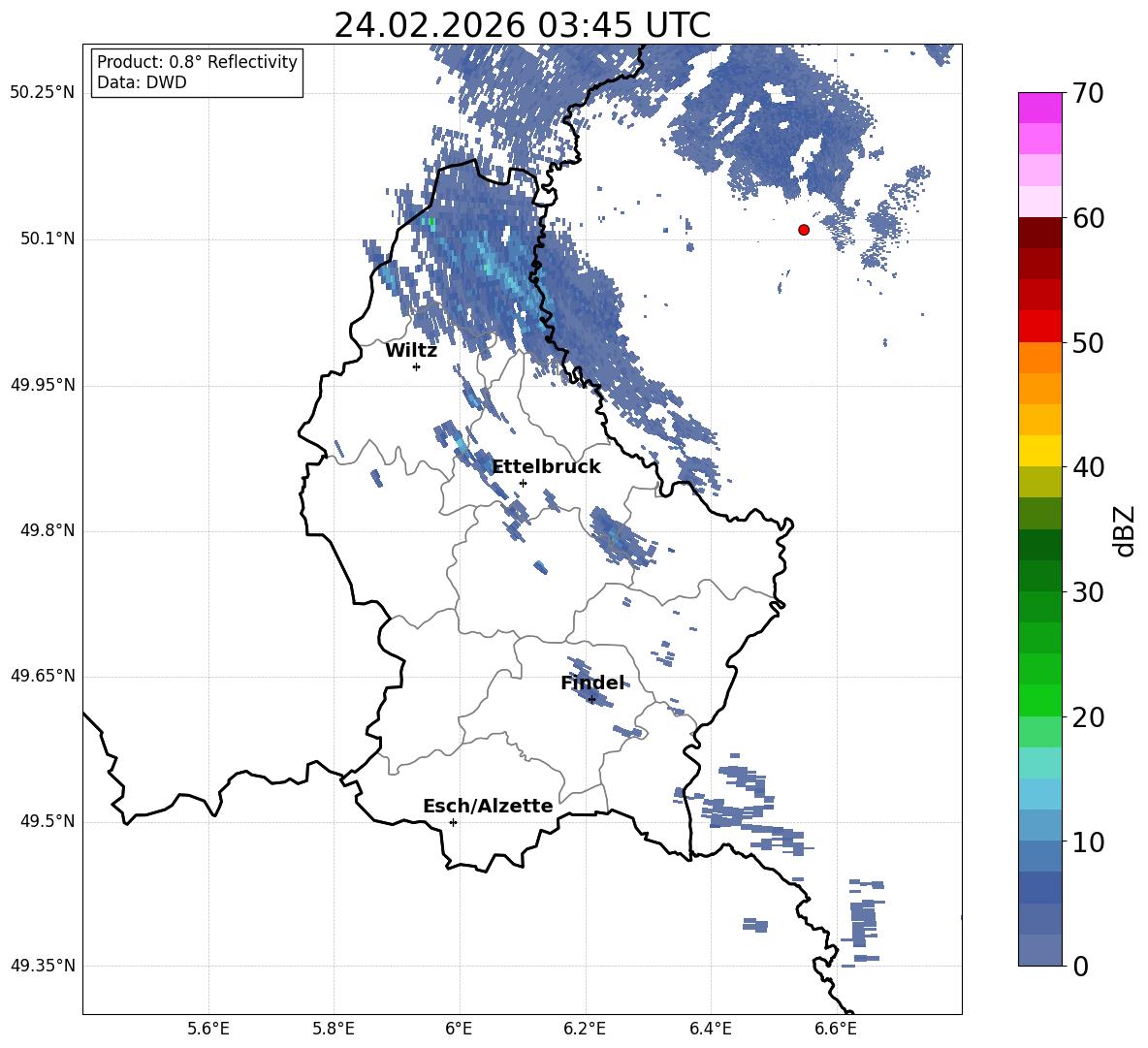Click the dark green colorbar segment just above 30
1148x1048 pixels.
1039,576
